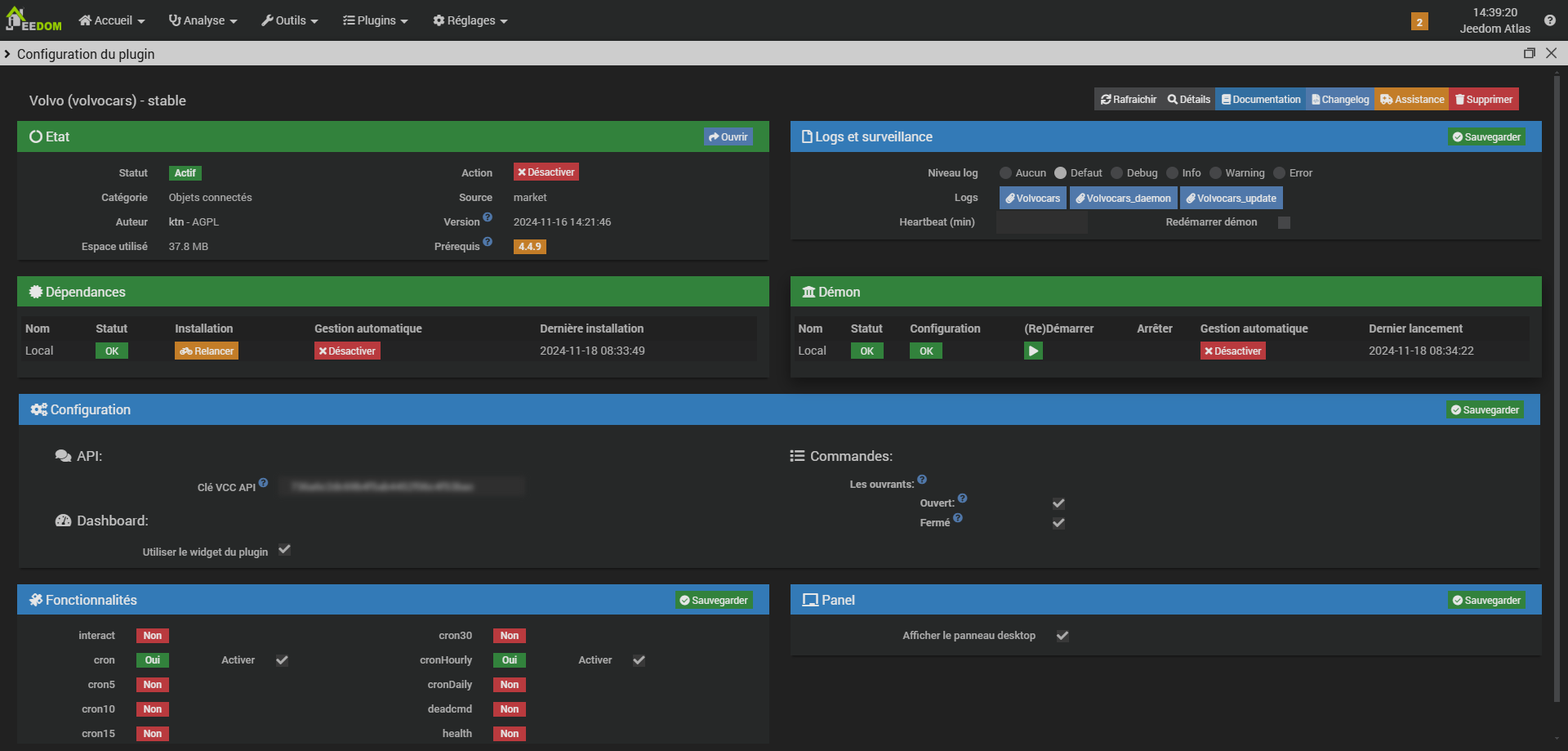The width and height of the screenshot is (1568, 751).
Task: Click the Dépendances OK status label
Action: [112, 351]
